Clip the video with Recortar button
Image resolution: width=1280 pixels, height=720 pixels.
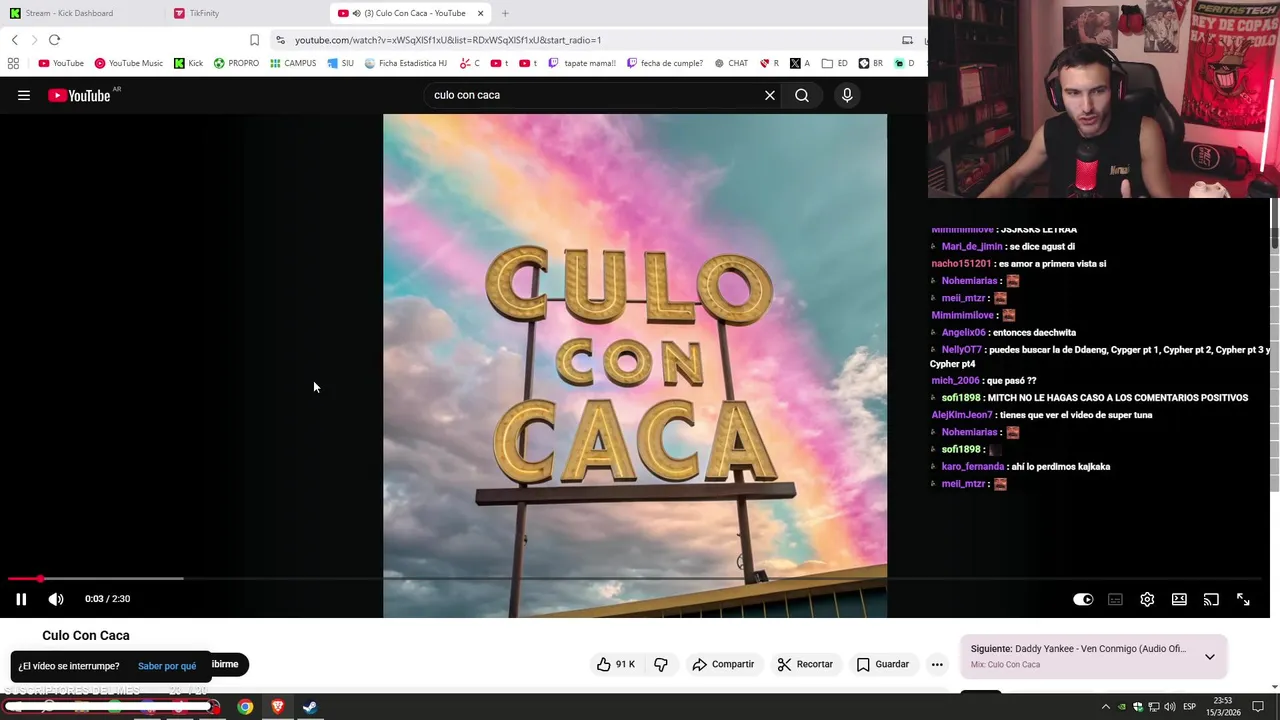click(x=805, y=664)
